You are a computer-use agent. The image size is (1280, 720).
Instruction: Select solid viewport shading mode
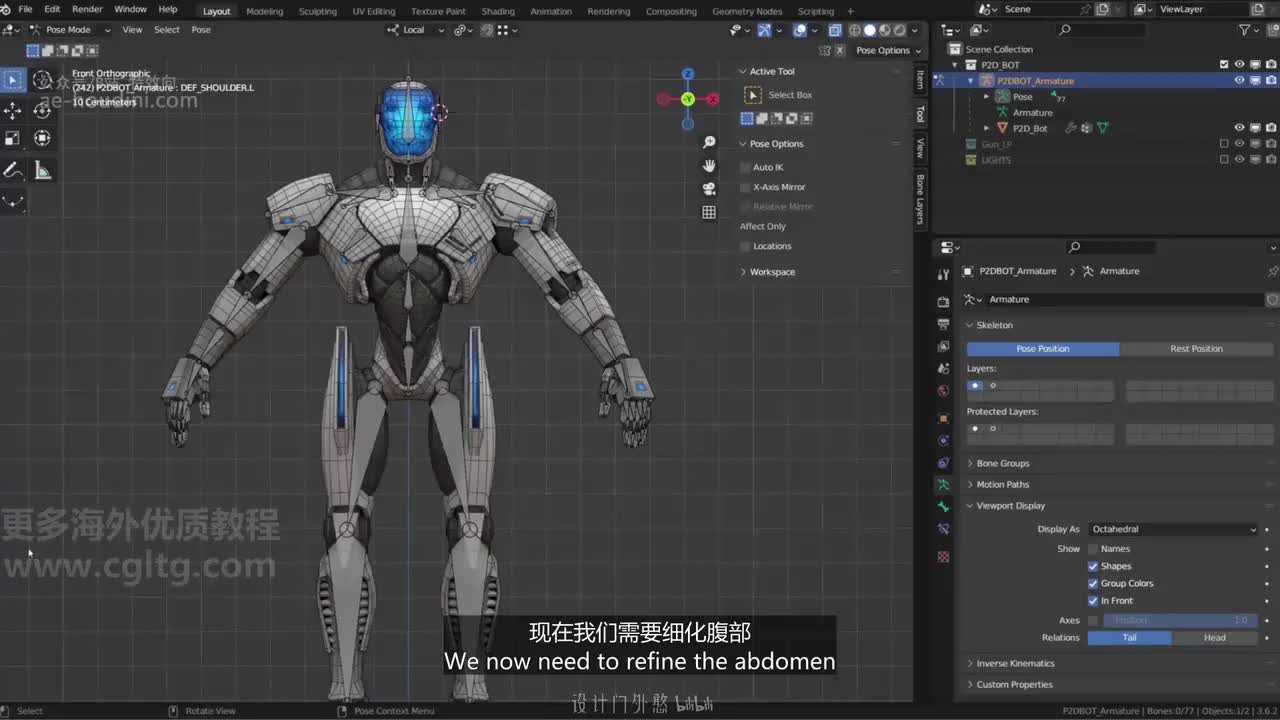coord(869,30)
